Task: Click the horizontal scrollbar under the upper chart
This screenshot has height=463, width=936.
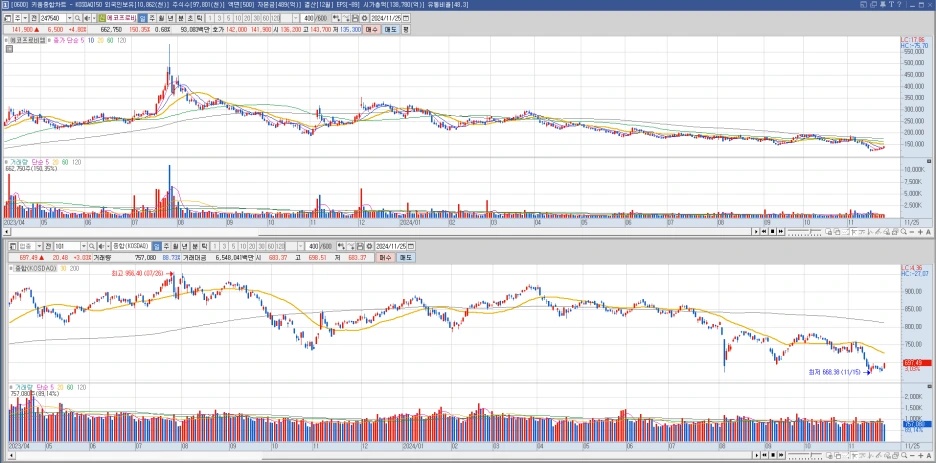Action: [376, 232]
